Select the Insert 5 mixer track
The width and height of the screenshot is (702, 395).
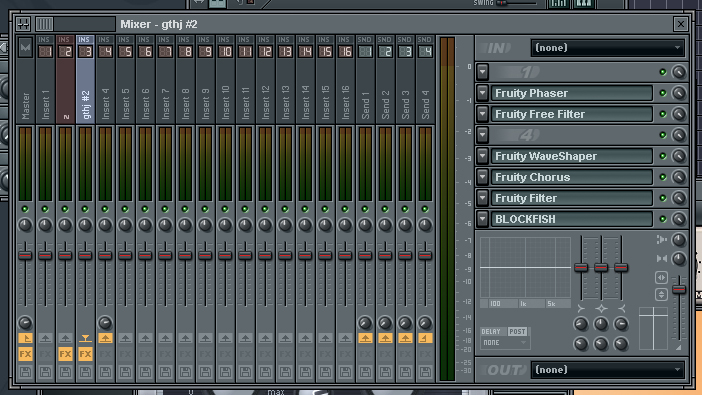(125, 79)
